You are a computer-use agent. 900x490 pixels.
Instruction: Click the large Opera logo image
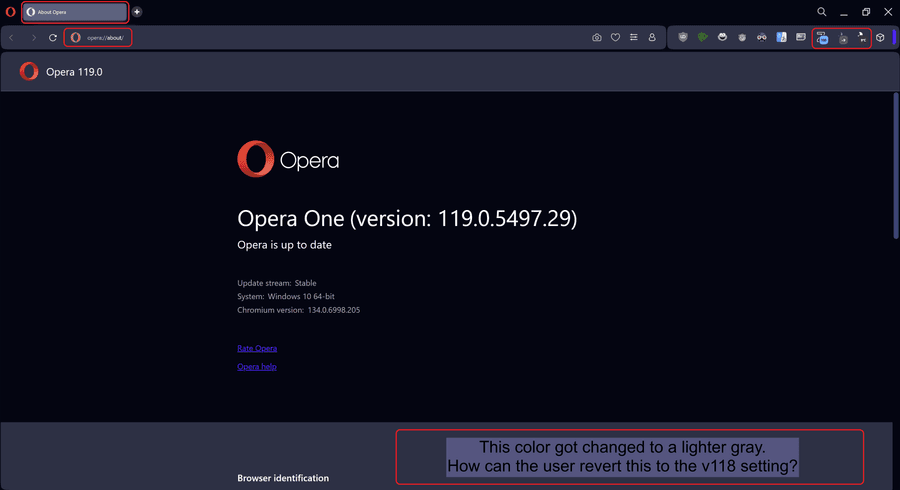click(288, 159)
